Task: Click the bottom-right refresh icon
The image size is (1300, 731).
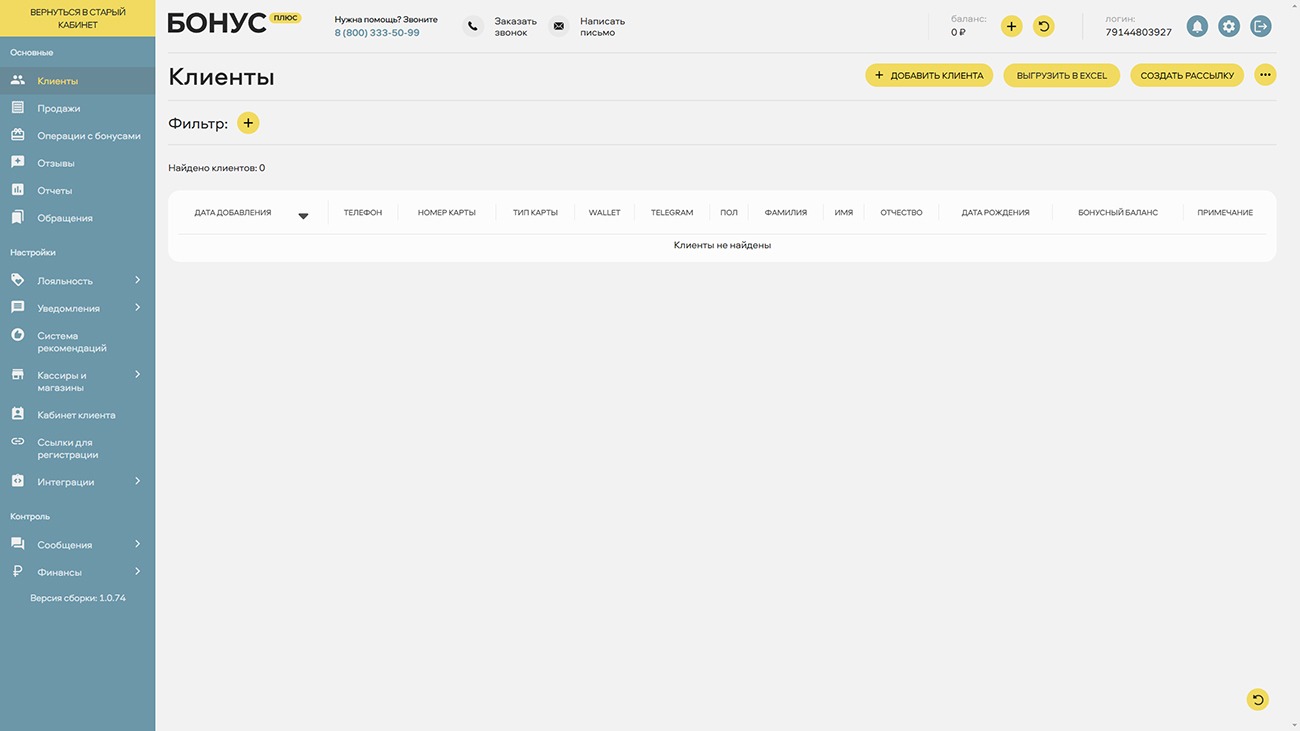Action: 1257,700
